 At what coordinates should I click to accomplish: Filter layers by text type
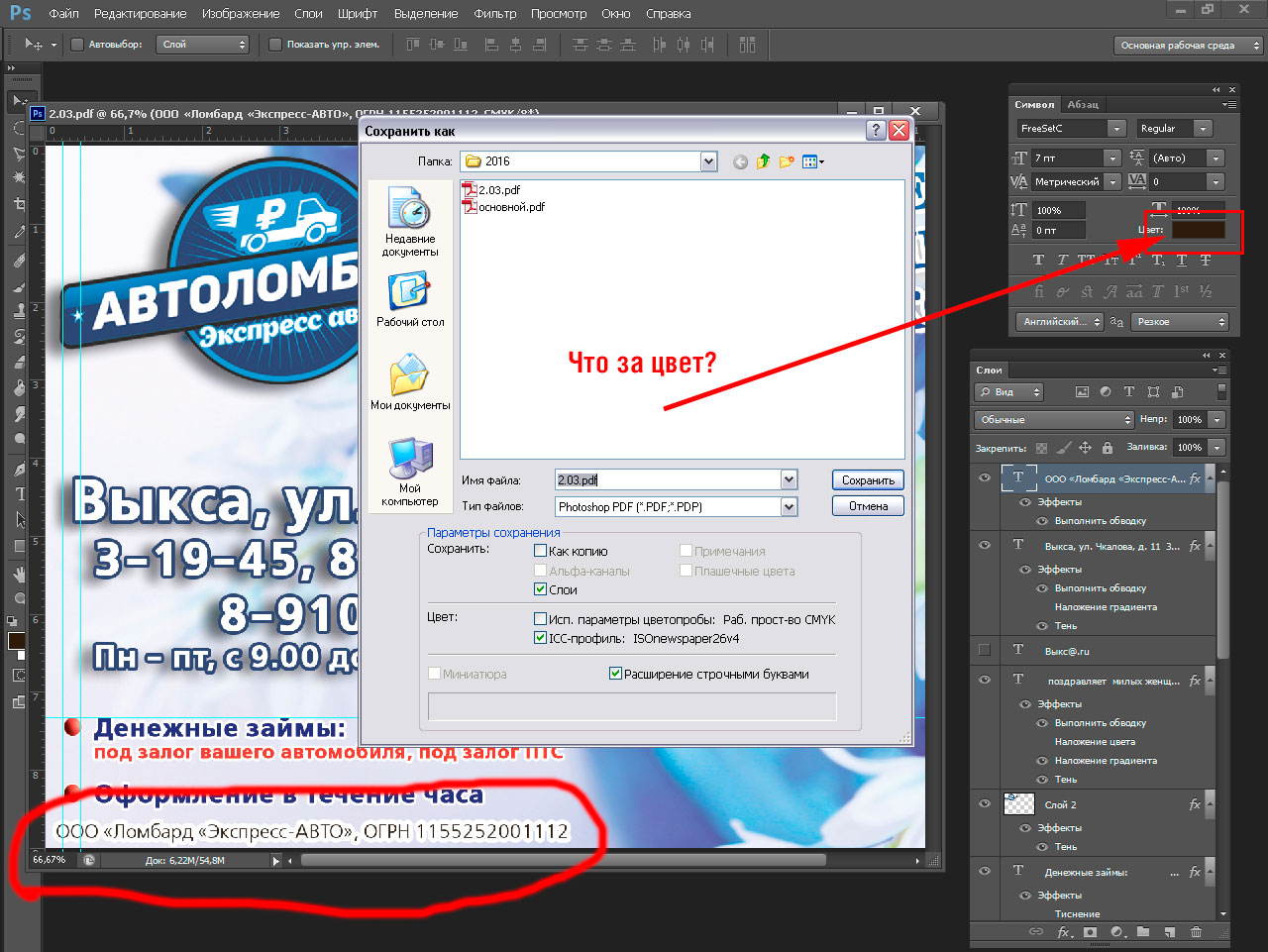coord(1129,392)
